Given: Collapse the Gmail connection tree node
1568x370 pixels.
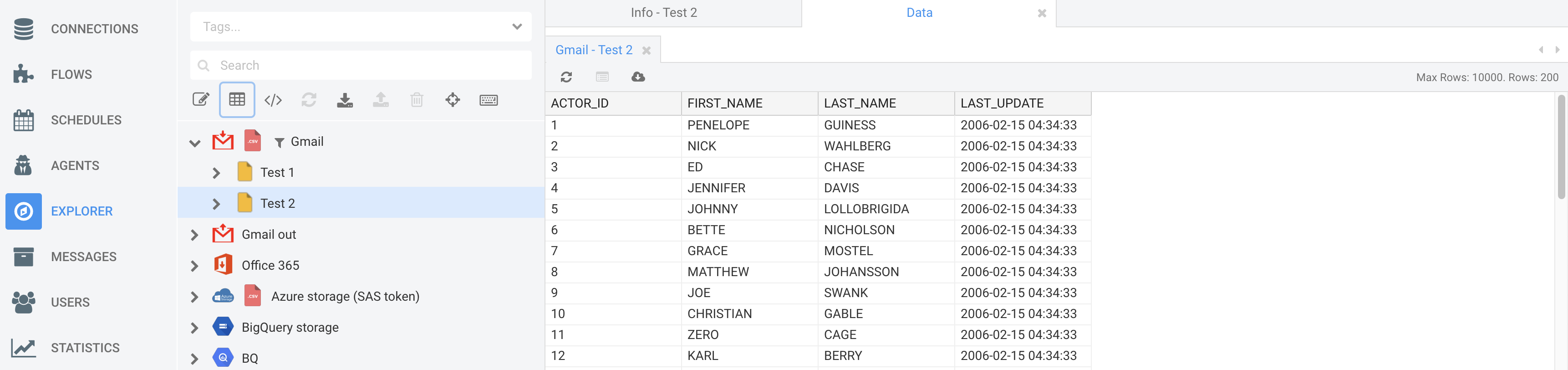Looking at the screenshot, I should click(195, 143).
